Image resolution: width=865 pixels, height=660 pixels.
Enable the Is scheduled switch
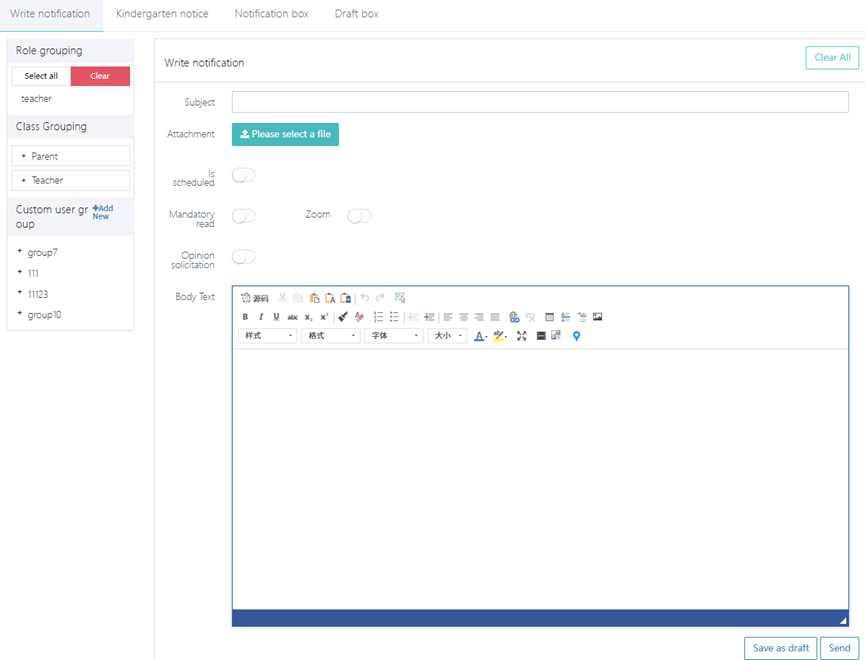(243, 175)
